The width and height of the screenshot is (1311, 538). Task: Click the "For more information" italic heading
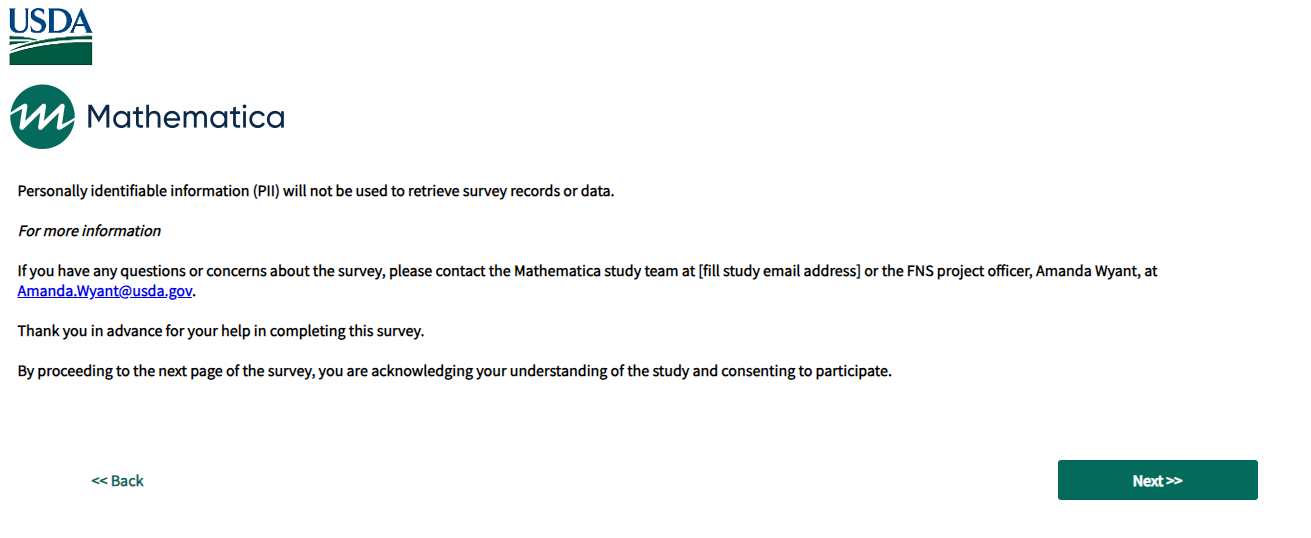click(x=89, y=231)
